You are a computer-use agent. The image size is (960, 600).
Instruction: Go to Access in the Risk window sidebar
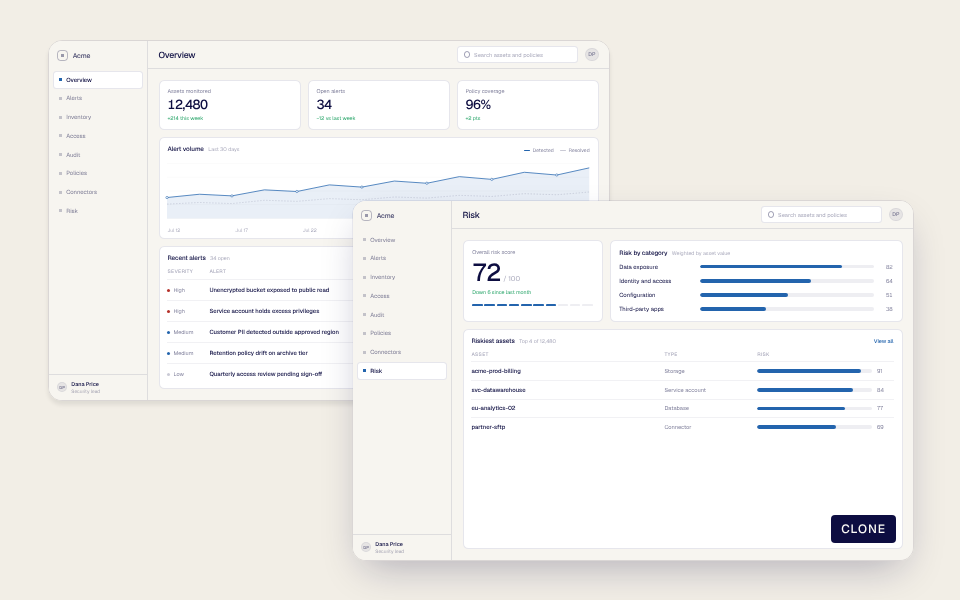pyautogui.click(x=402, y=296)
